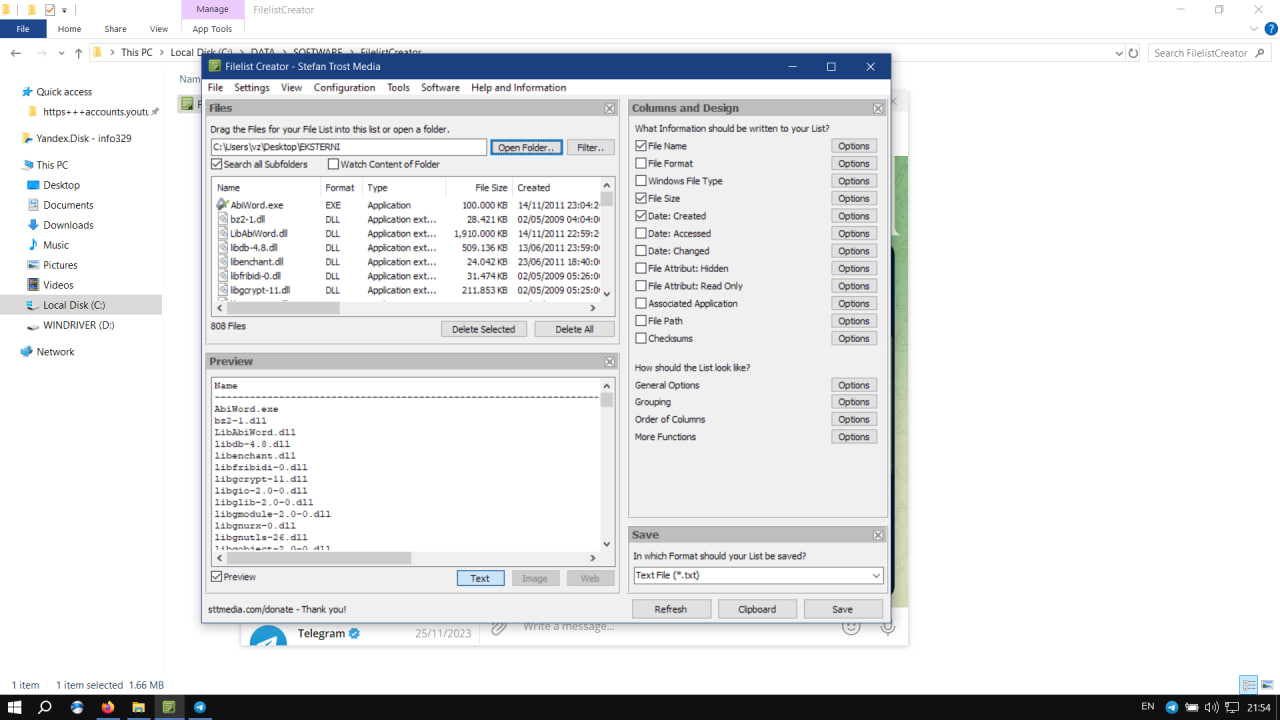Launch Firefox from the taskbar
The width and height of the screenshot is (1280, 720).
click(107, 707)
